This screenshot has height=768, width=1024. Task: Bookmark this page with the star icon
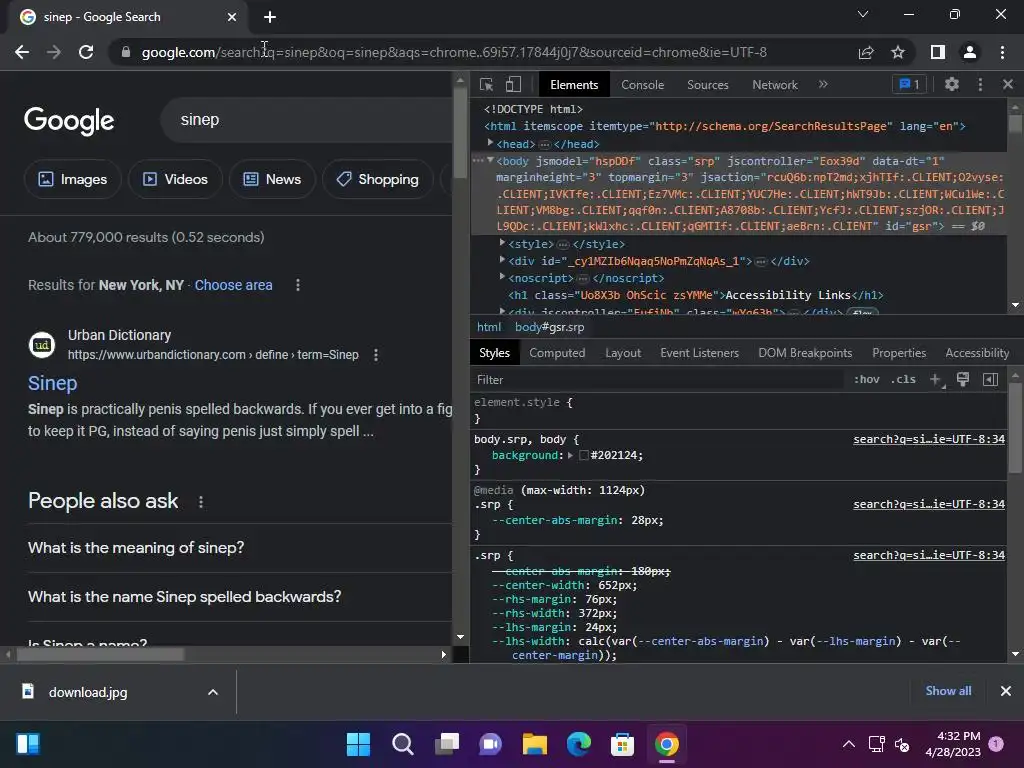tap(898, 52)
